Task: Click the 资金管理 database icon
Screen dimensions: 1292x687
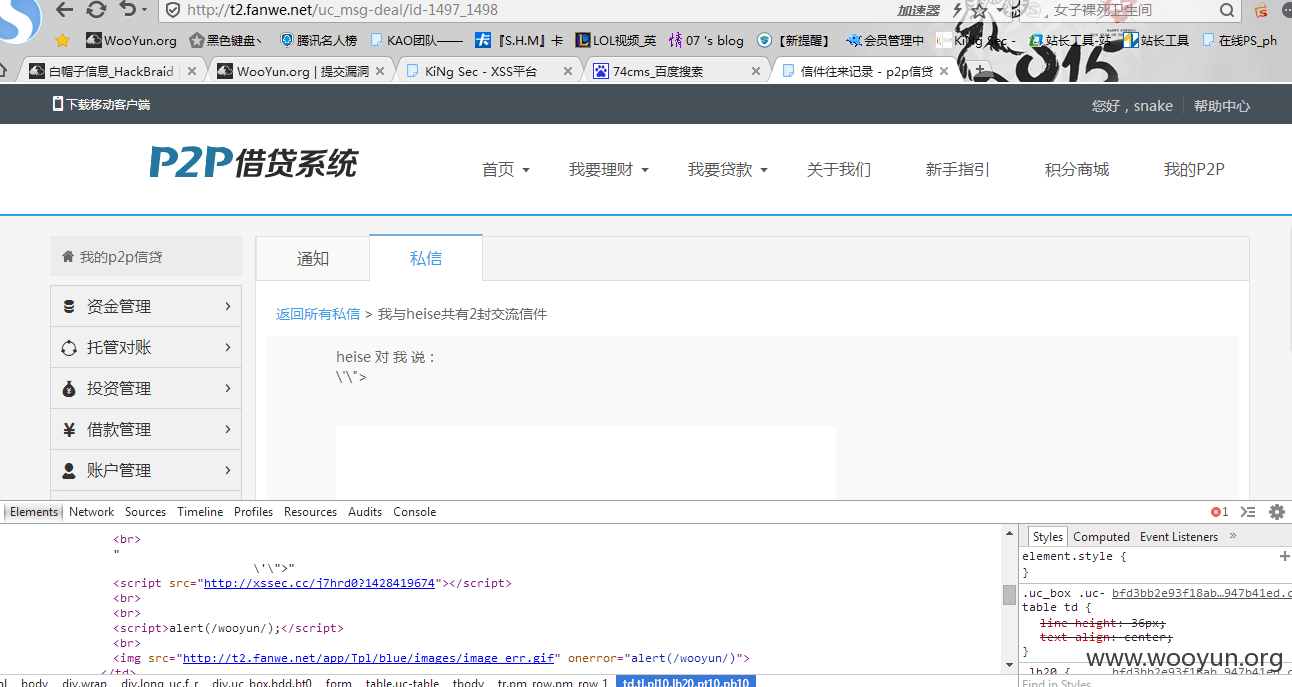Action: [x=69, y=307]
